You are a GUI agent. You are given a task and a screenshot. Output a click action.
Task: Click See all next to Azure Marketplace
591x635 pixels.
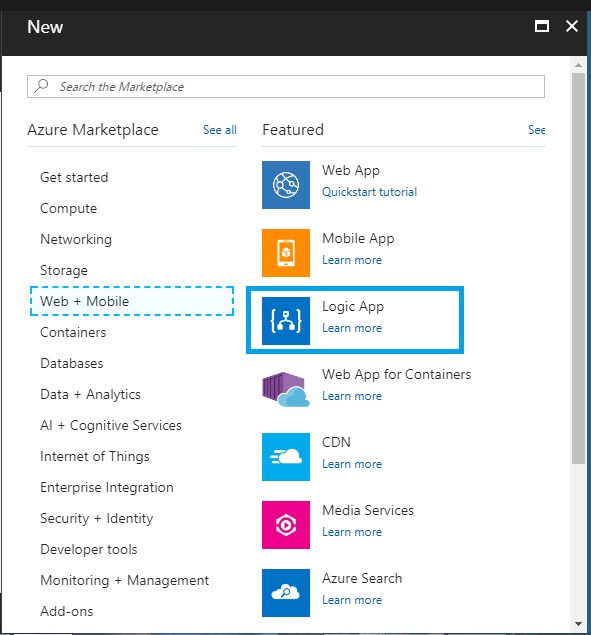point(220,130)
